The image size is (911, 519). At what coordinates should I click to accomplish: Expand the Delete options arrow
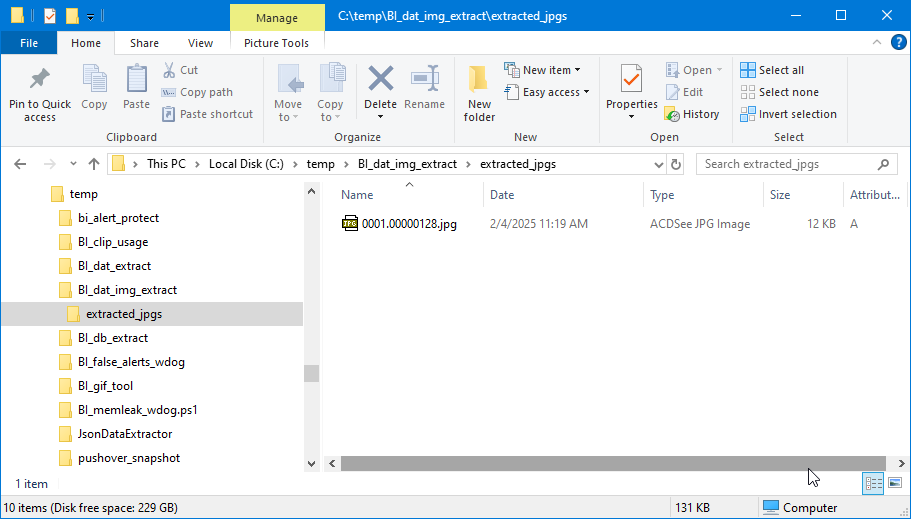coord(381,117)
